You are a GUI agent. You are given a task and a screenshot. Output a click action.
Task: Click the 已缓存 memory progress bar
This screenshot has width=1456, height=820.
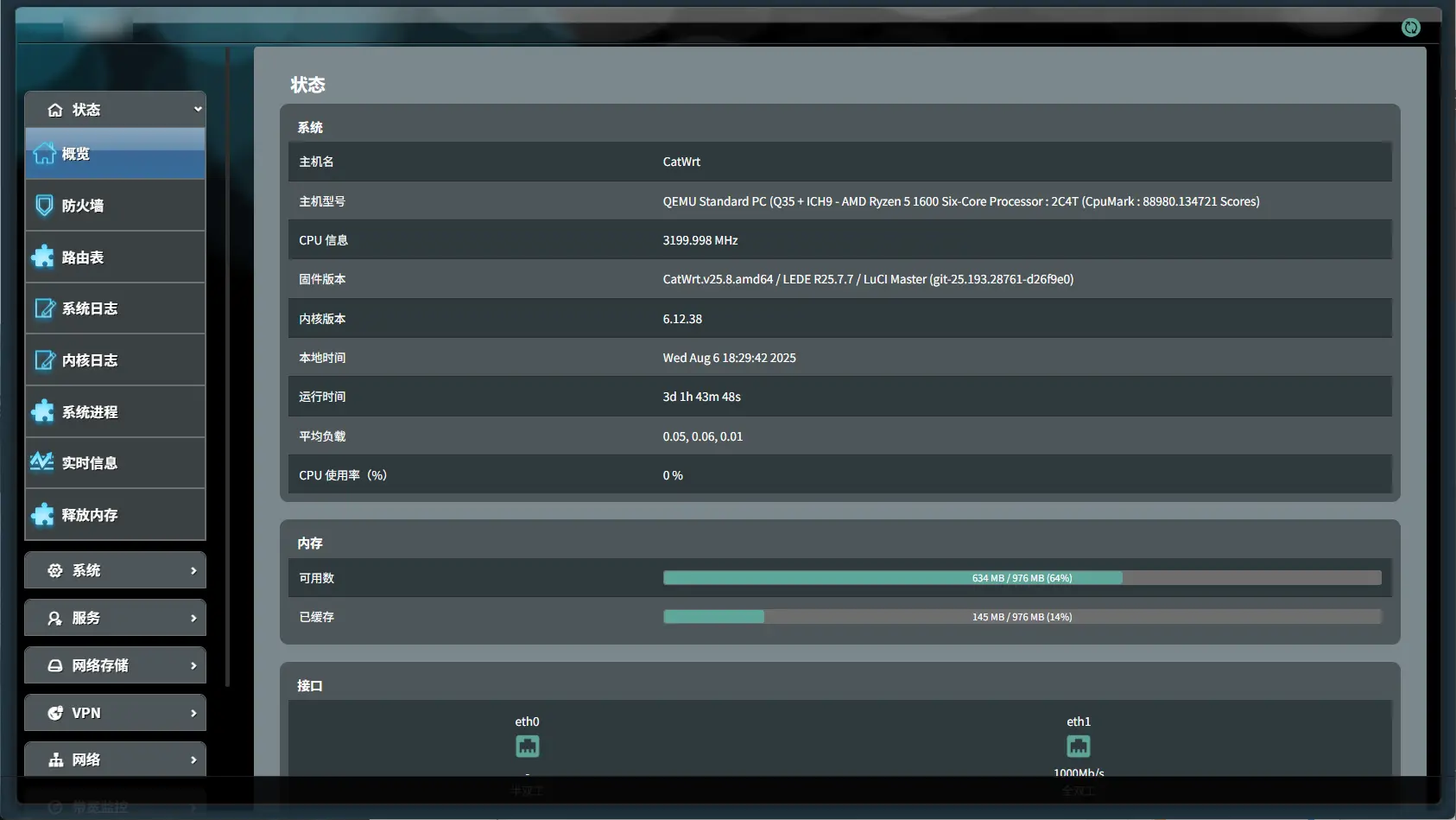[x=1022, y=617]
